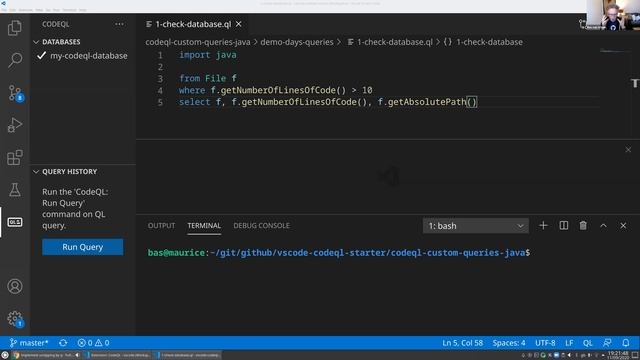Change indentation via Spaces: 4
Viewport: 640px width, 360px height.
(509, 343)
